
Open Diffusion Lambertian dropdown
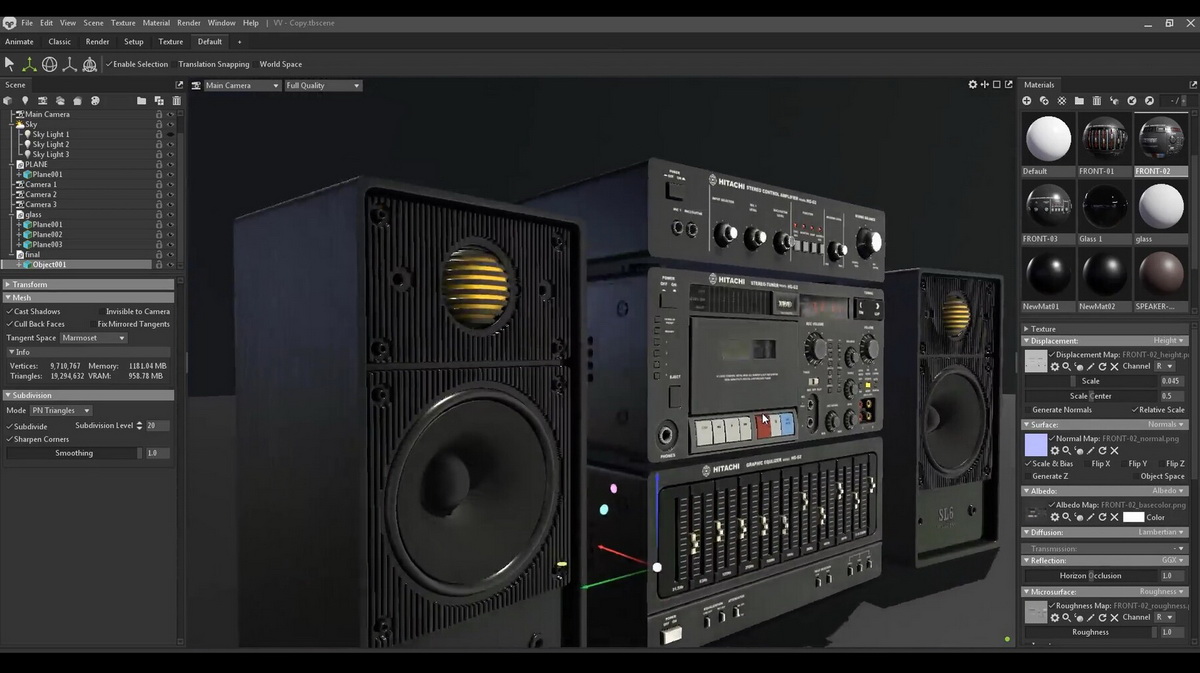click(1162, 533)
